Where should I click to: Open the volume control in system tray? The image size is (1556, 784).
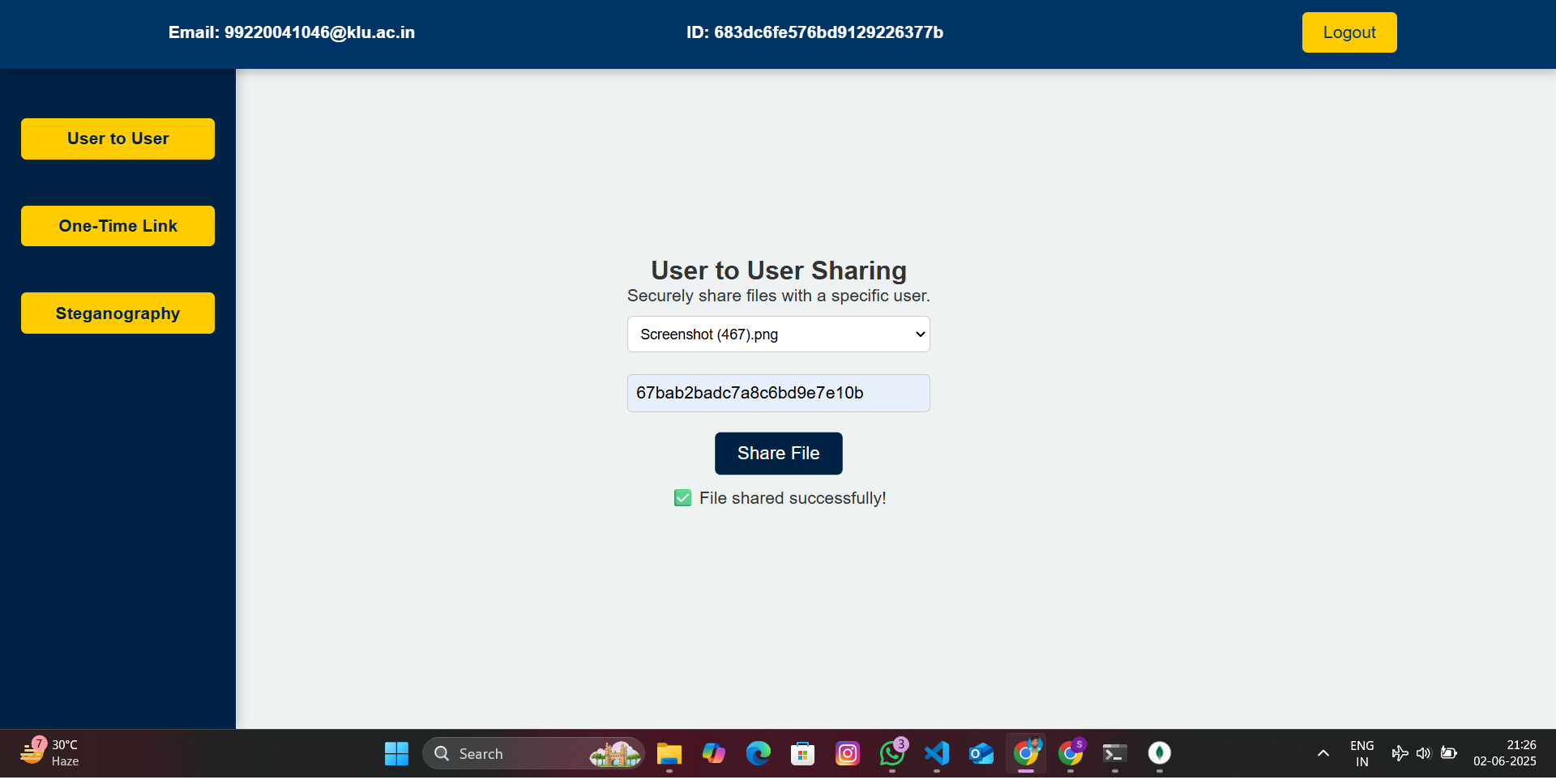tap(1424, 754)
